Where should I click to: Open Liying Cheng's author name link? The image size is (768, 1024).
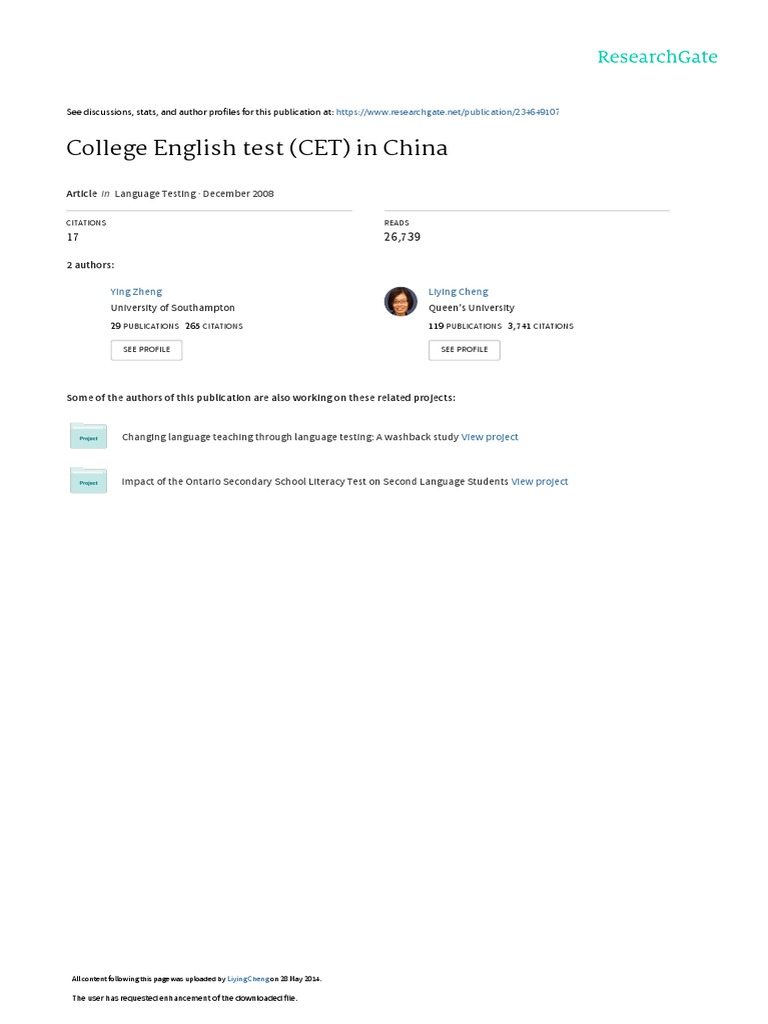pos(458,292)
